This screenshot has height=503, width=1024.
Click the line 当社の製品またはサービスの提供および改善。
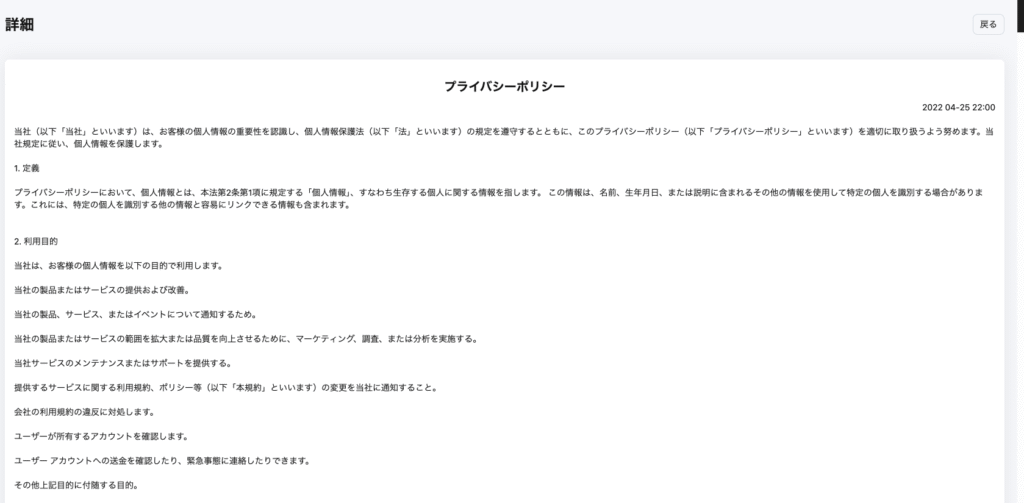[102, 290]
